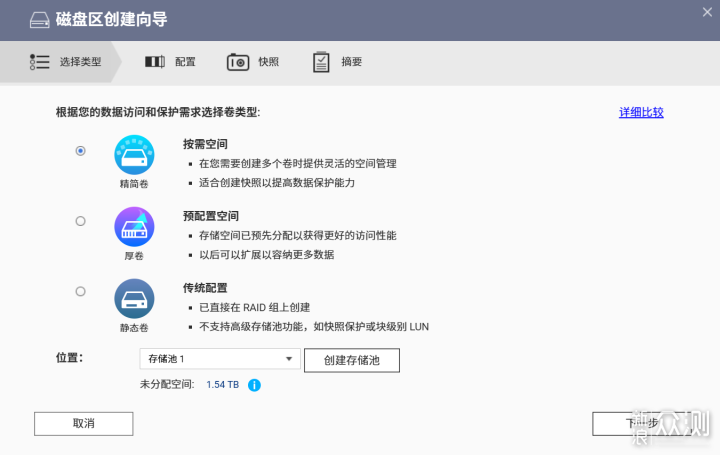Viewport: 720px width, 455px height.
Task: Open the 存储池 1 location dropdown
Action: coord(220,359)
